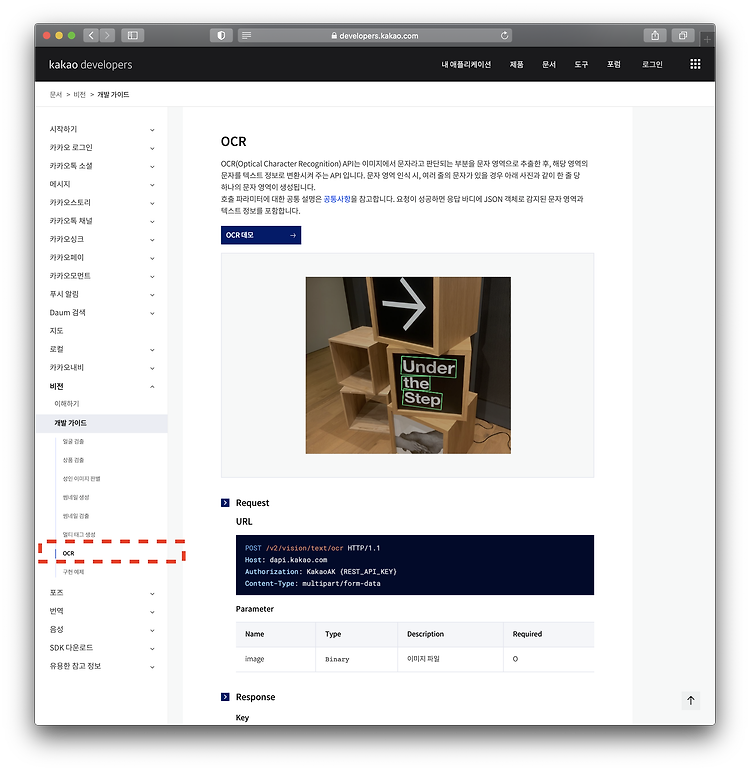Open the 제품 menu

click(516, 64)
